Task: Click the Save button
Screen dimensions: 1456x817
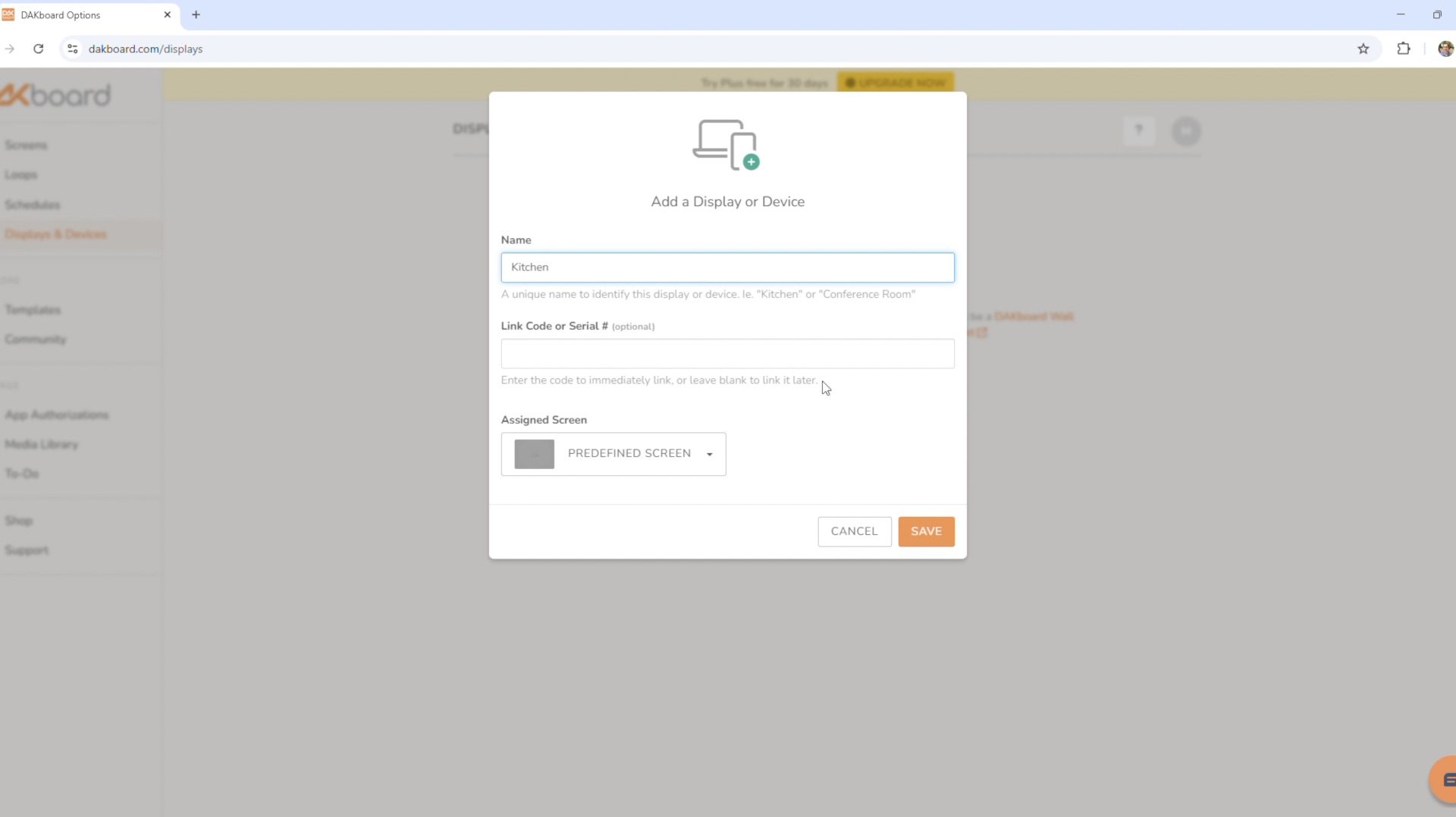Action: (x=926, y=531)
